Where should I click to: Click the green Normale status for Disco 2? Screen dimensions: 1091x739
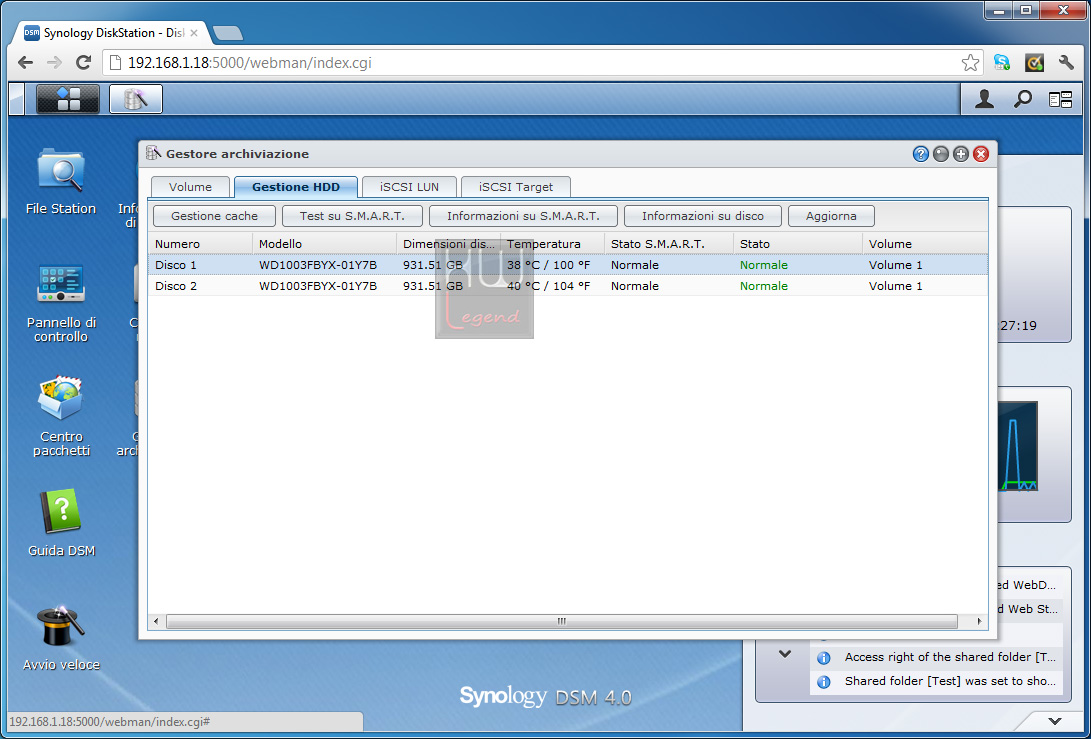coord(763,286)
